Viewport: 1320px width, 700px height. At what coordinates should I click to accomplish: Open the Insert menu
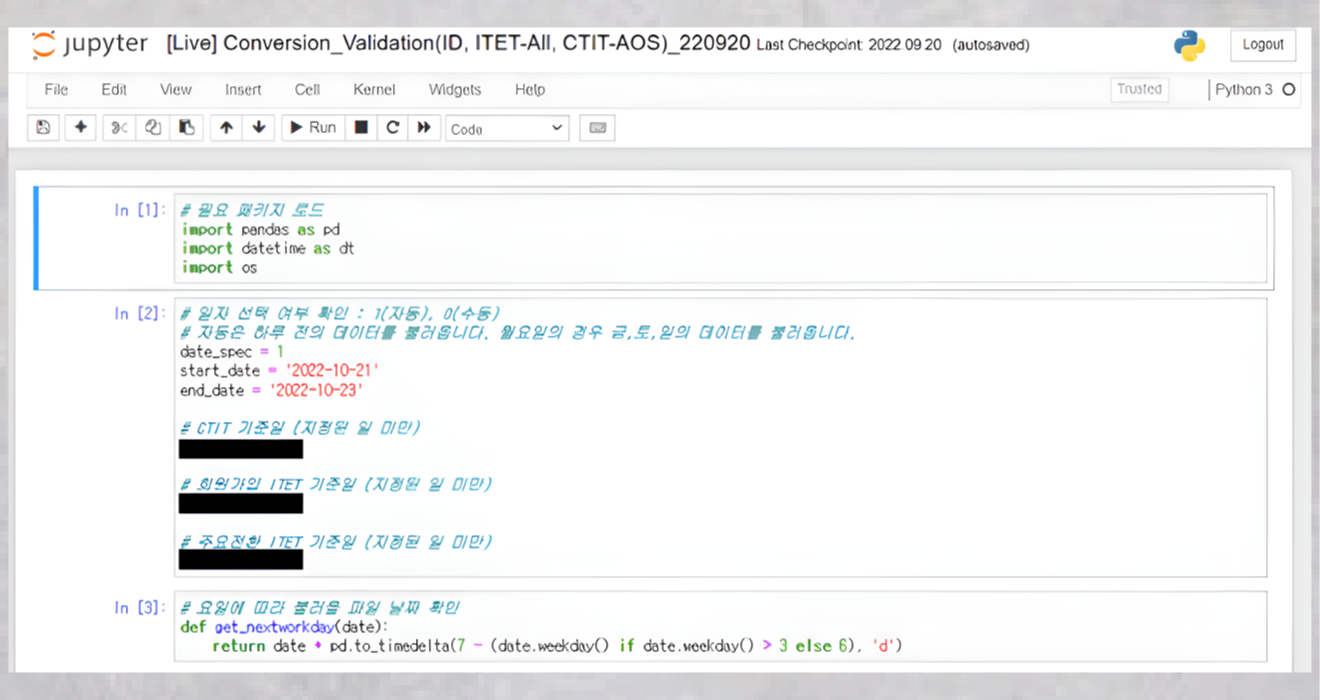pos(243,90)
